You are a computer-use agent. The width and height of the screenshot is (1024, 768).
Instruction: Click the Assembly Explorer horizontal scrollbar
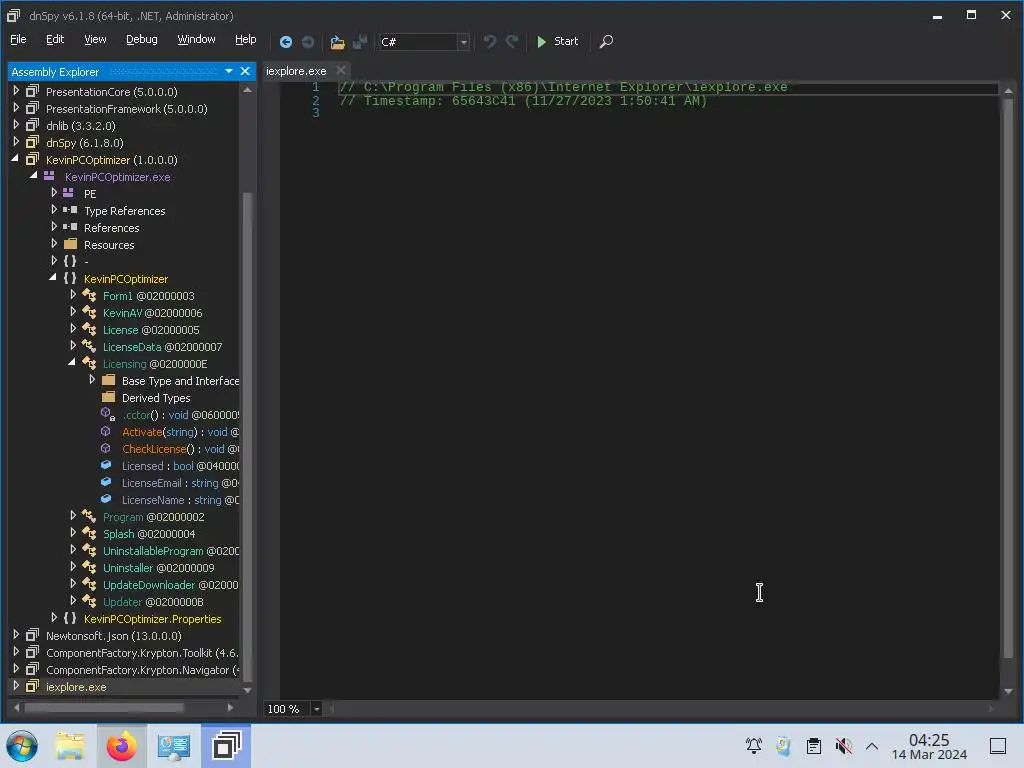coord(104,707)
